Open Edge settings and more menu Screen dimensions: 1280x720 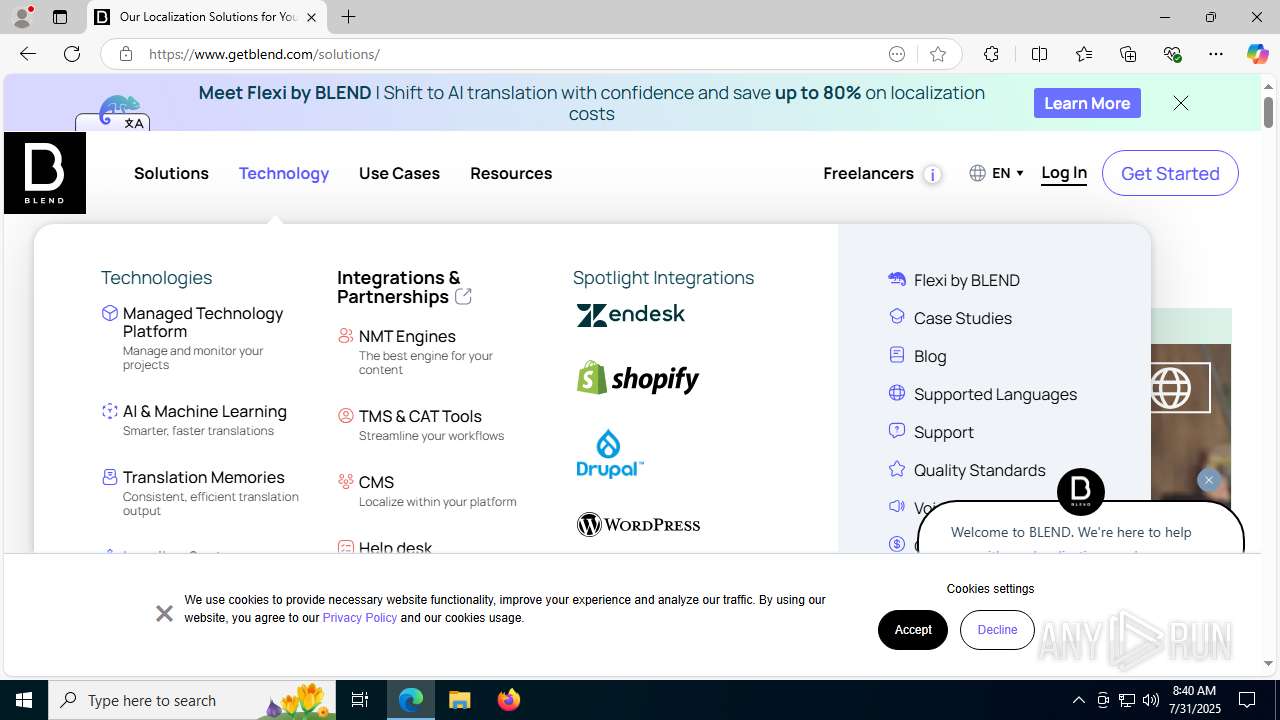tap(1216, 54)
